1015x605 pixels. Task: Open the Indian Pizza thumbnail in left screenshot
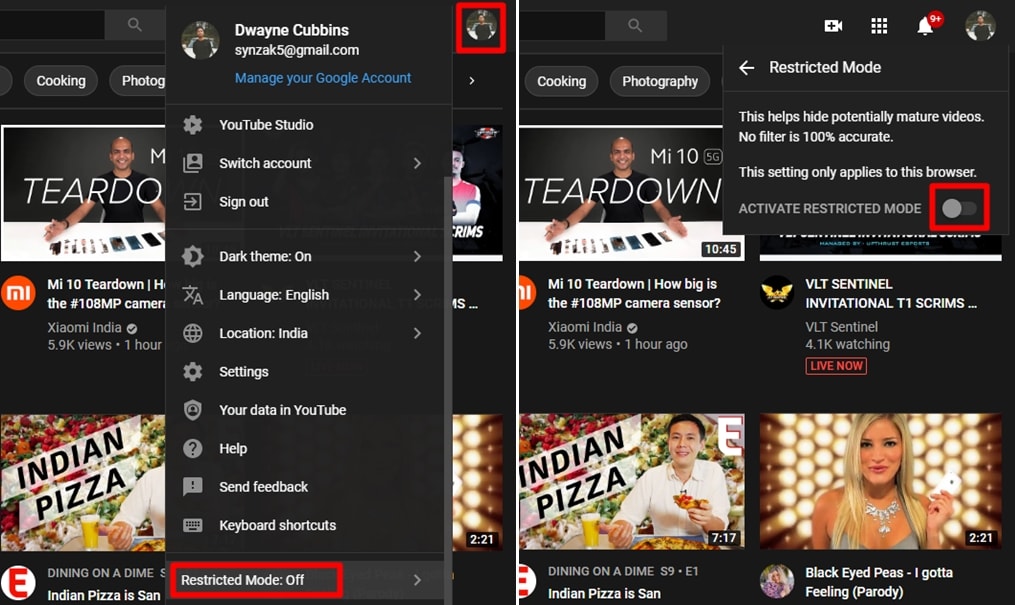83,483
